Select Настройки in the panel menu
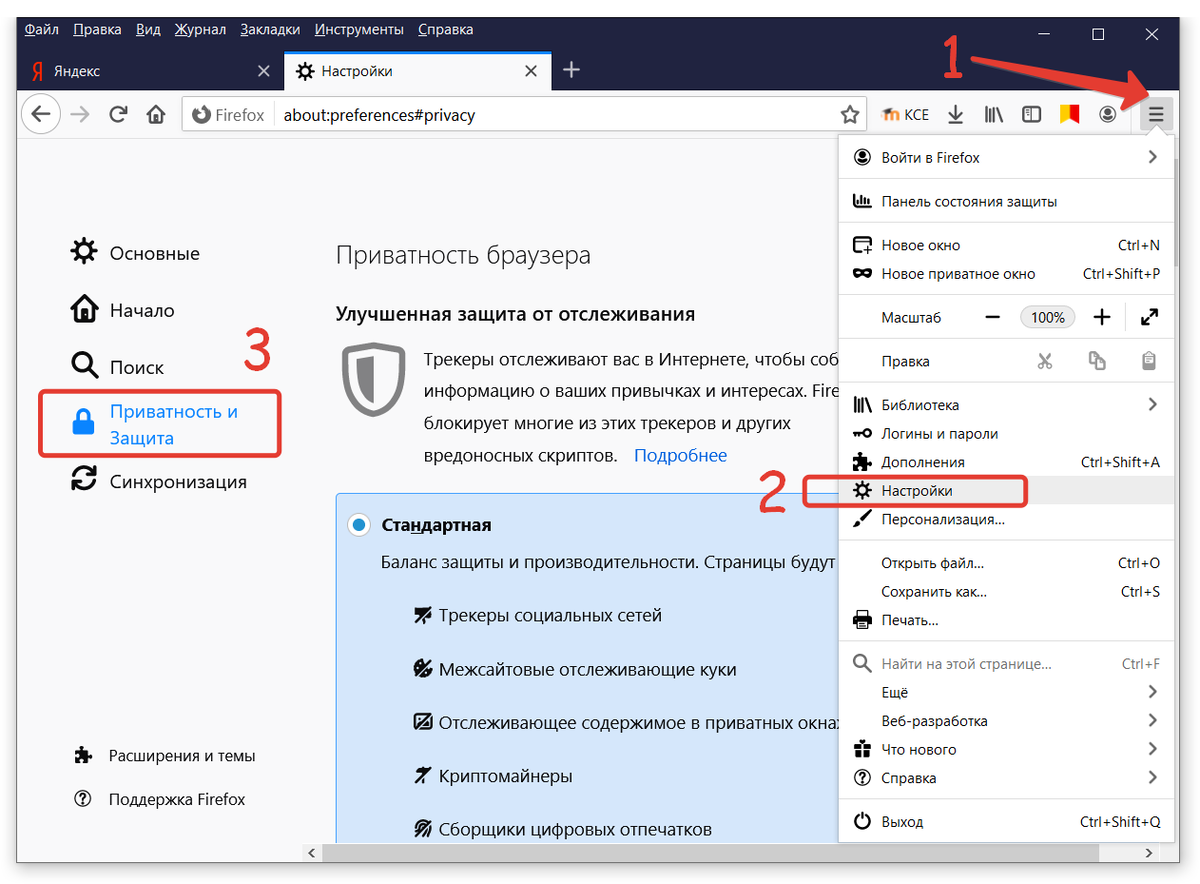The width and height of the screenshot is (1200, 884). click(x=1006, y=491)
